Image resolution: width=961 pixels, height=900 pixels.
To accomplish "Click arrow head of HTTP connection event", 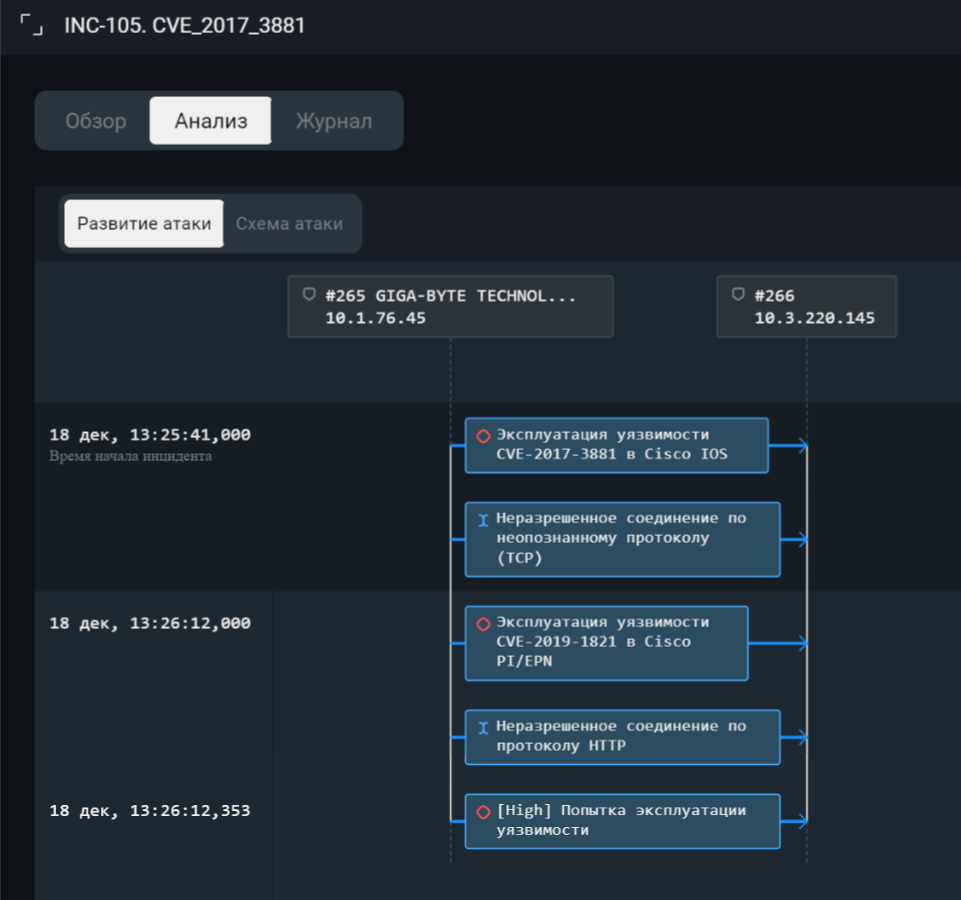I will 802,738.
